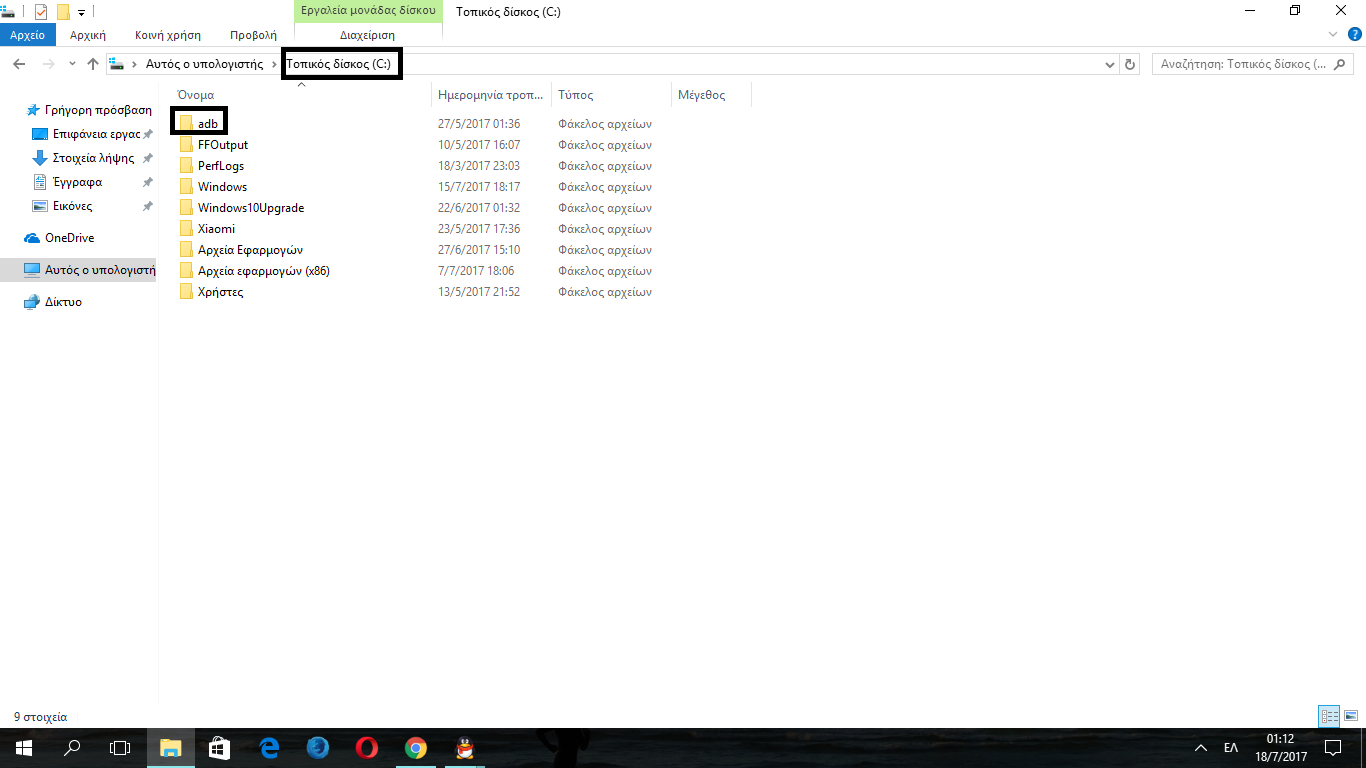Select the Xiaomi folder
Screen dimensions: 1366x768
pyautogui.click(x=216, y=229)
